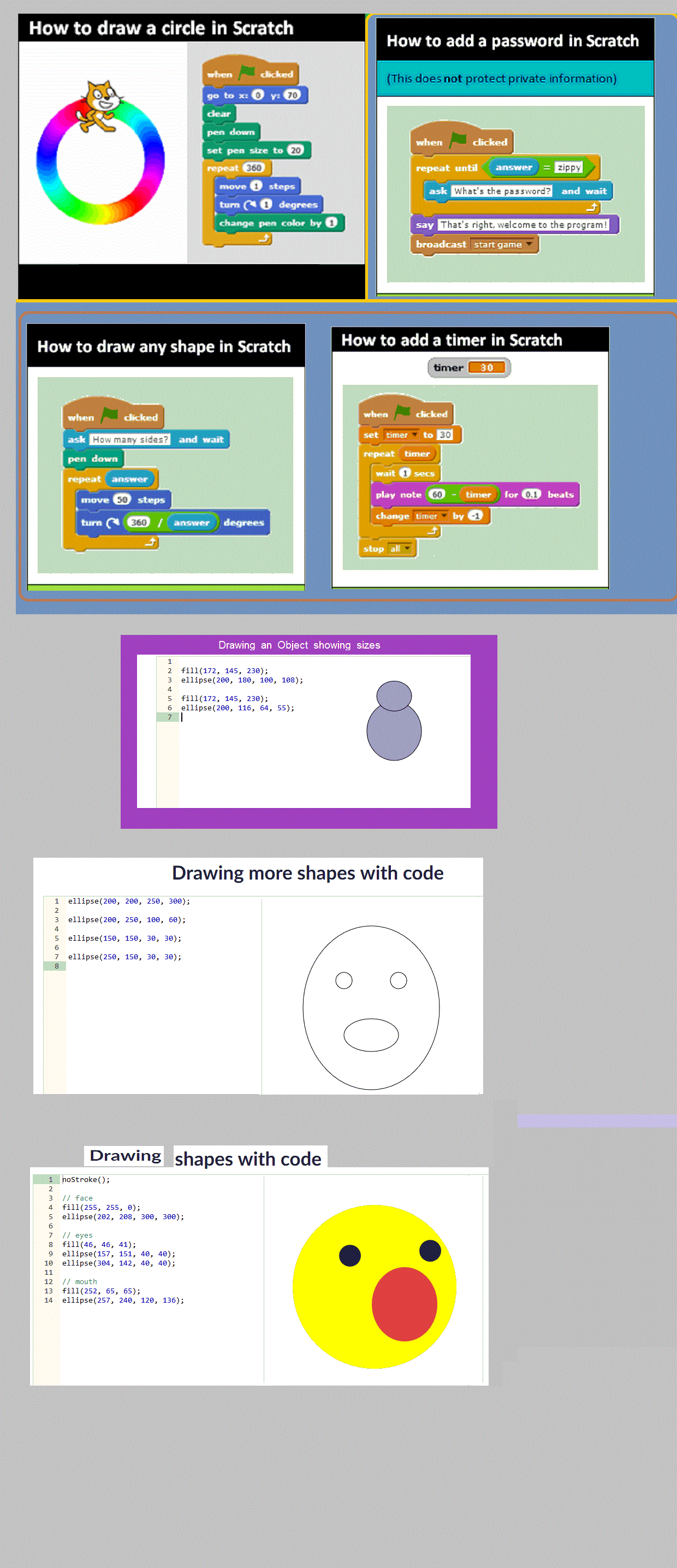This screenshot has height=1568, width=677.
Task: Click the 50 value in the 'move steps' block
Action: (122, 499)
